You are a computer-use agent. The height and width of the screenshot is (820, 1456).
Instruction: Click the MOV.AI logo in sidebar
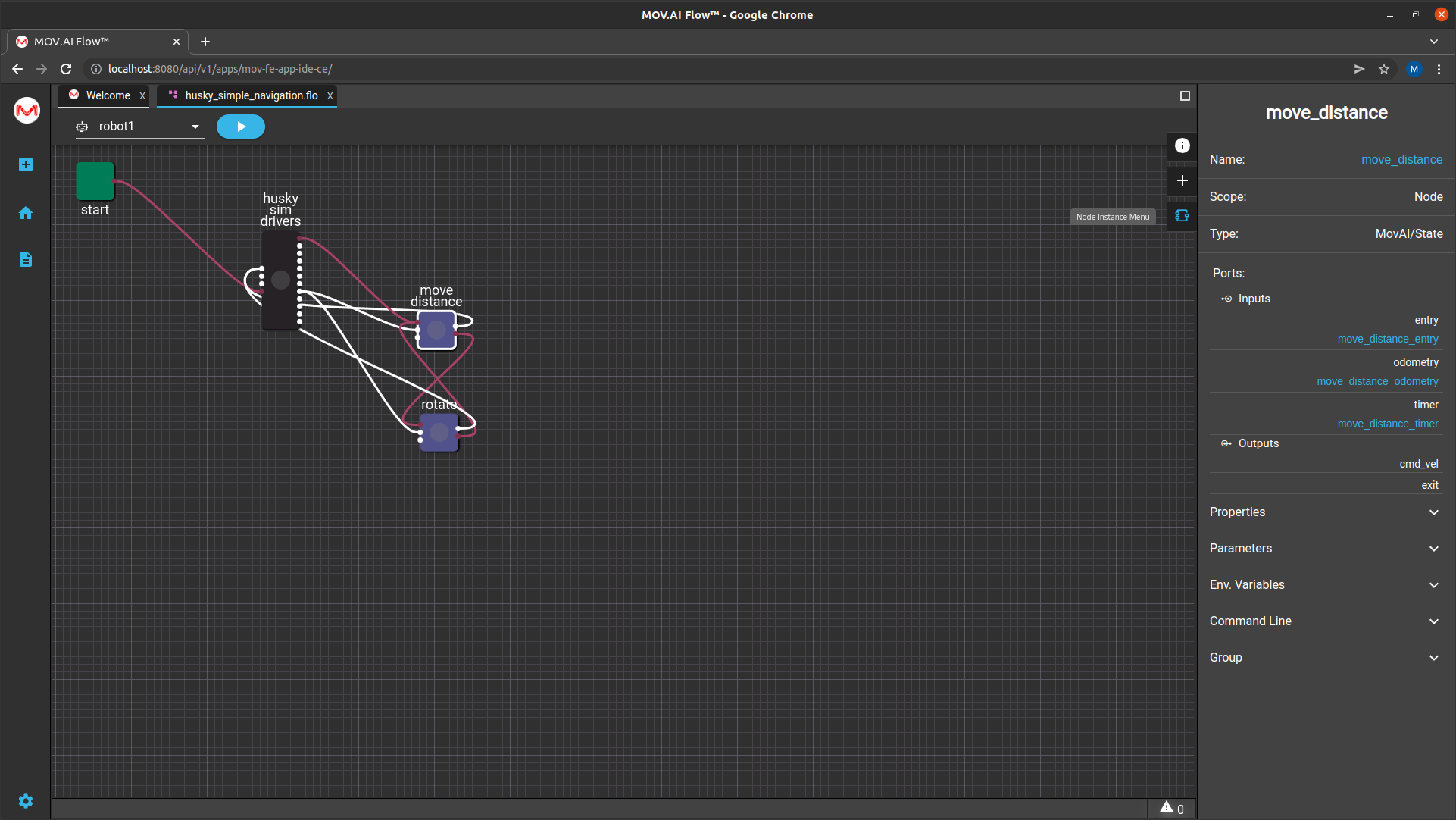pyautogui.click(x=27, y=111)
